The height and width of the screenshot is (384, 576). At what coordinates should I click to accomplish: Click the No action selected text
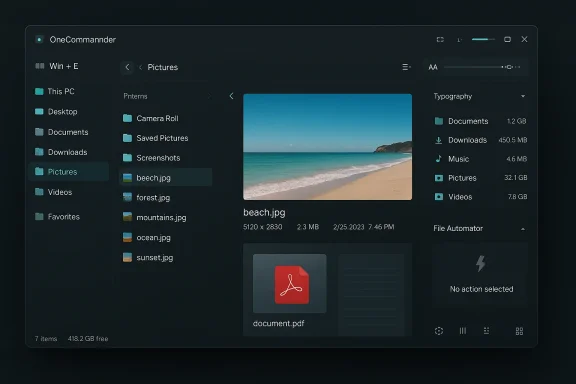(x=481, y=289)
